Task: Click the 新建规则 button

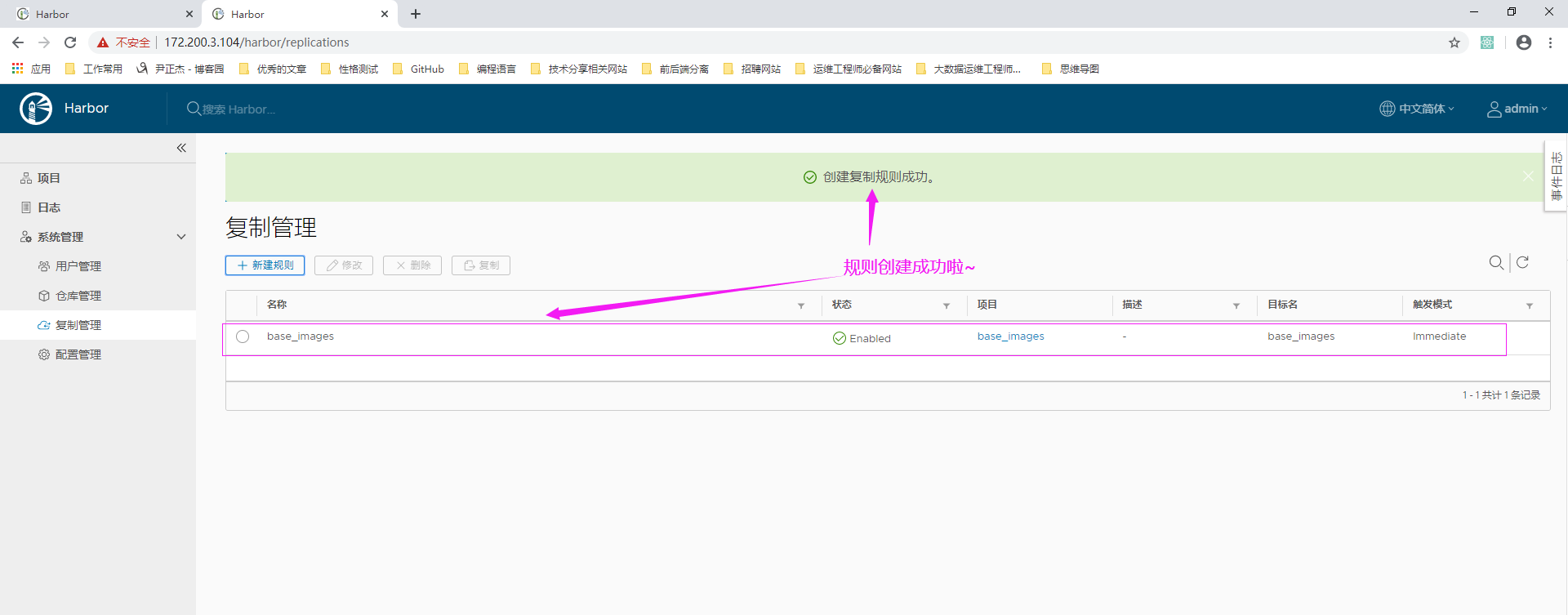Action: click(265, 265)
